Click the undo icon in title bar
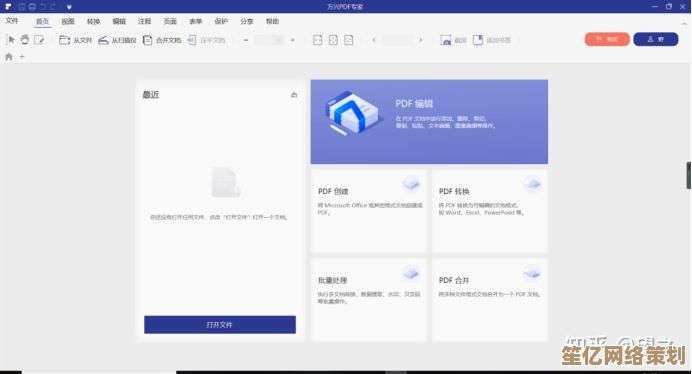 pos(43,7)
